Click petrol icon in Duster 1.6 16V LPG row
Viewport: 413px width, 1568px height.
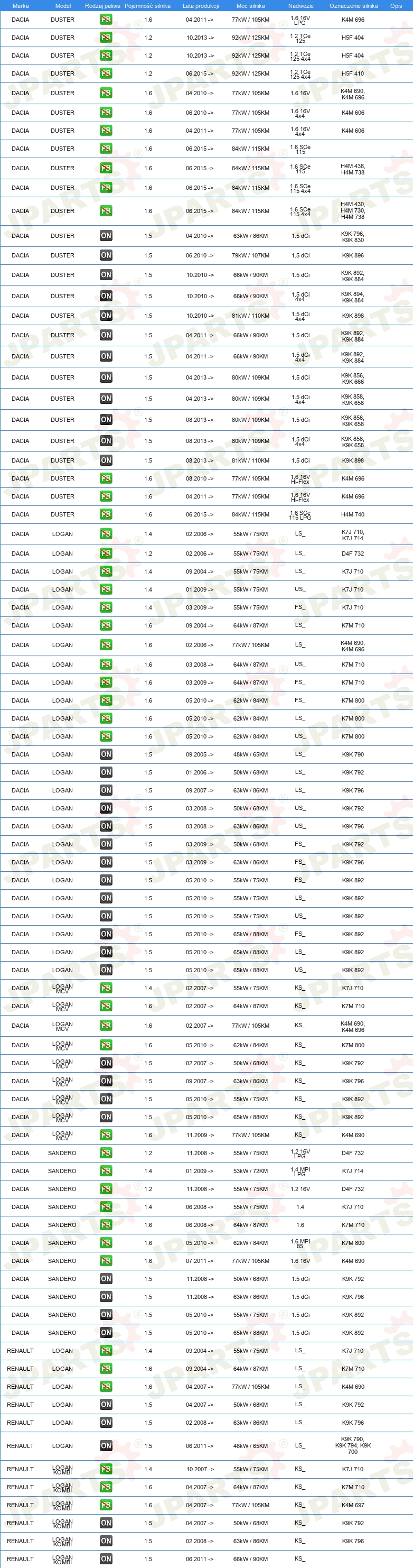point(106,20)
